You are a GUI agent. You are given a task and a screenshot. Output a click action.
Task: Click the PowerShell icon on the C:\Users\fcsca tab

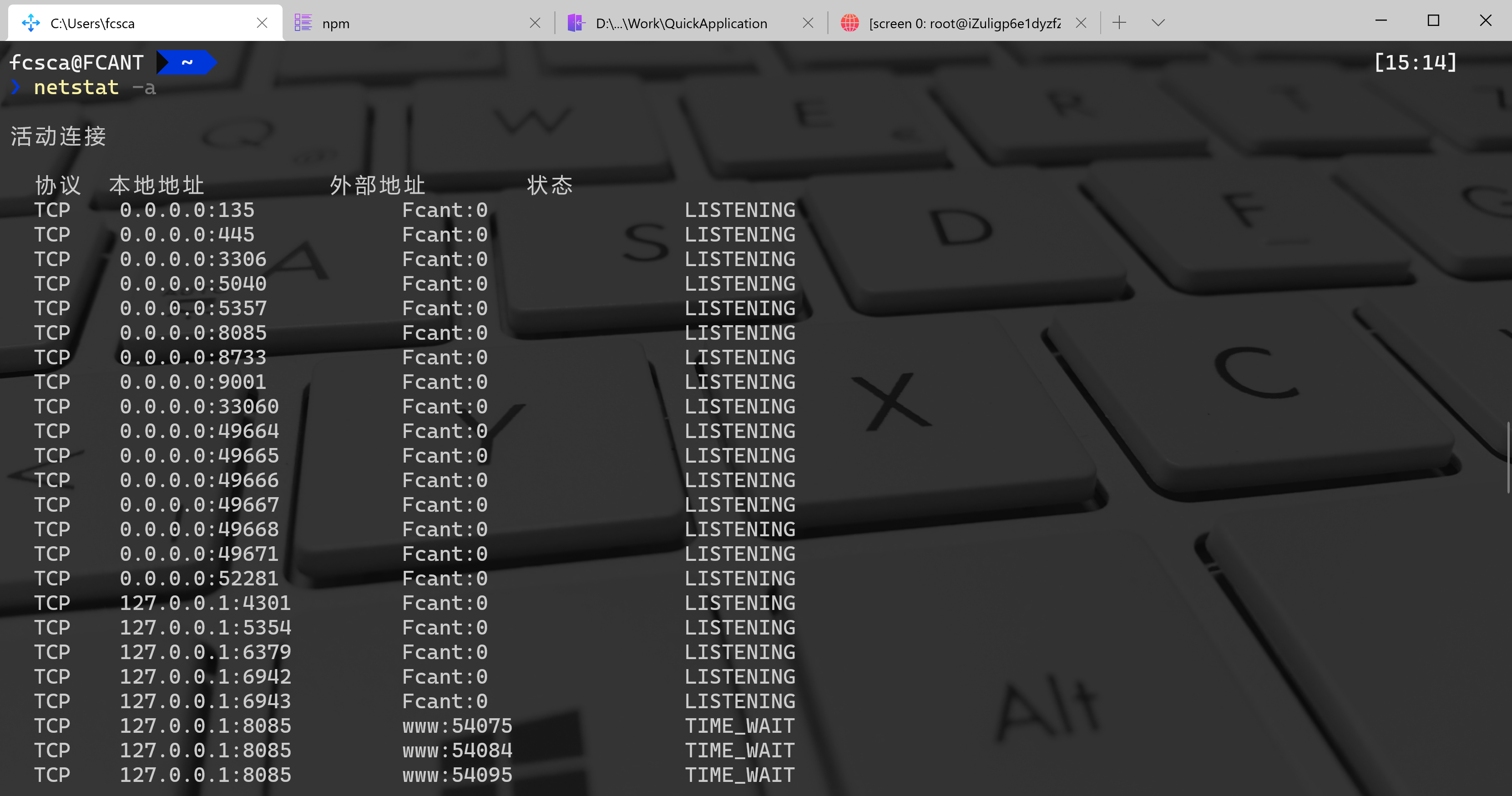30,23
